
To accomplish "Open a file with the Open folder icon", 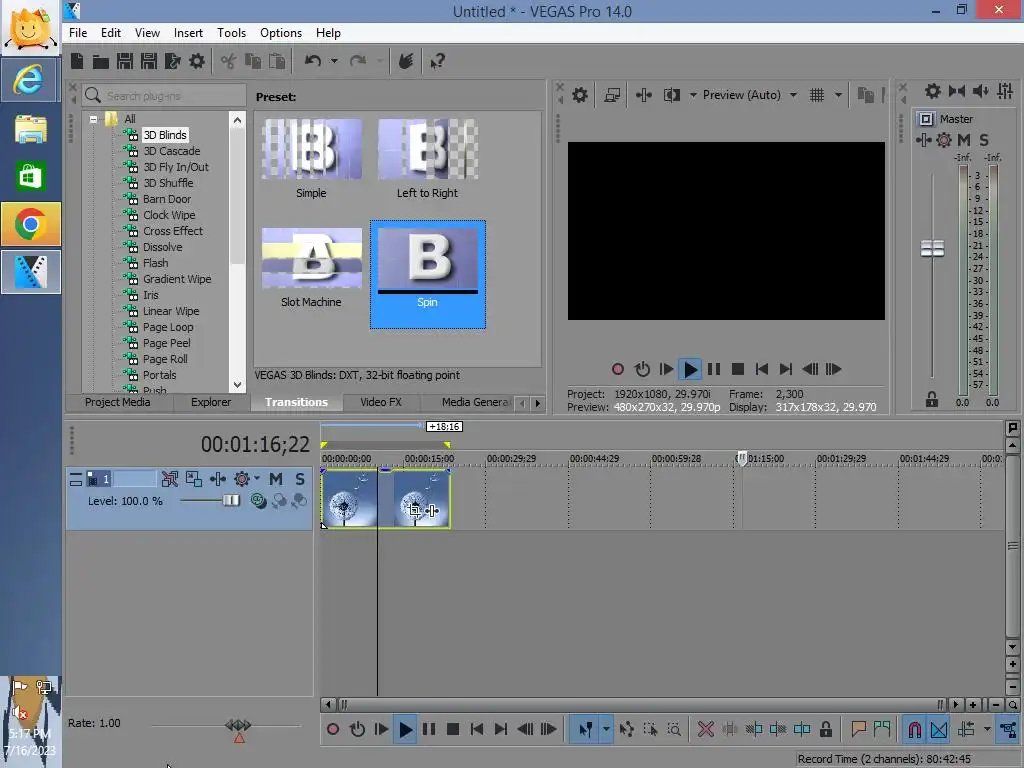I will pos(101,61).
